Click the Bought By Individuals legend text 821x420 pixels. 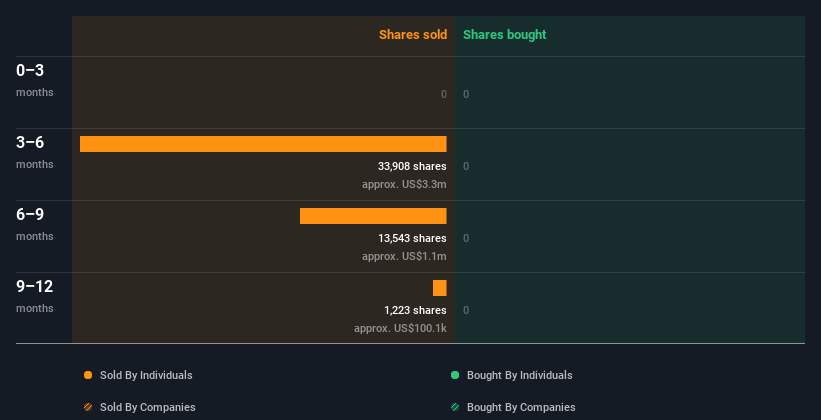point(519,375)
